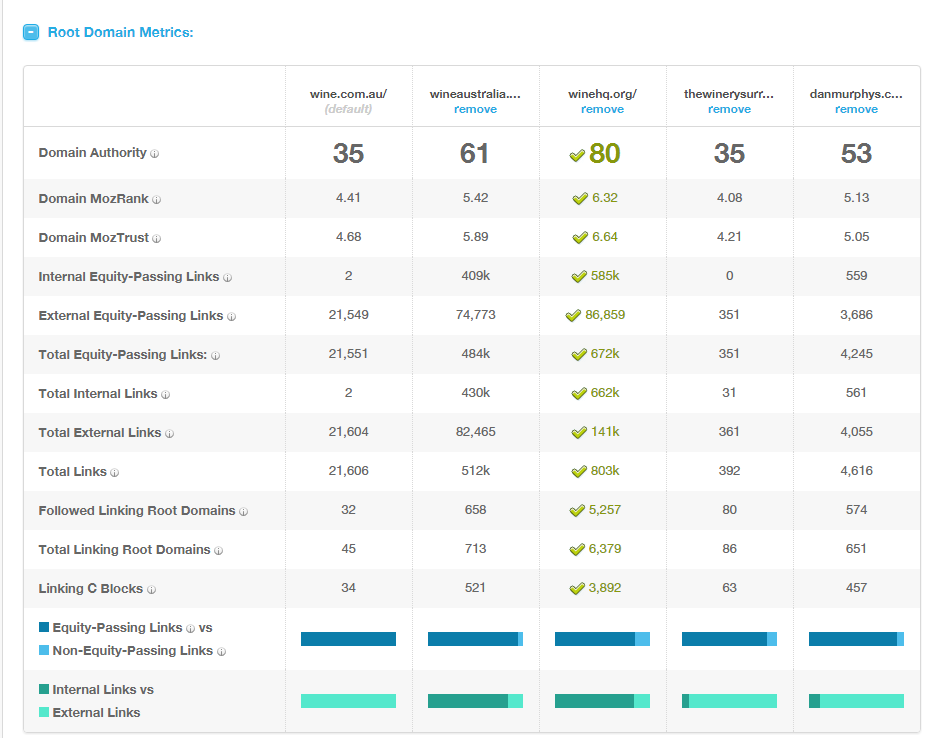The height and width of the screenshot is (738, 928).
Task: Click green checkmark next to 662k
Action: (x=579, y=394)
